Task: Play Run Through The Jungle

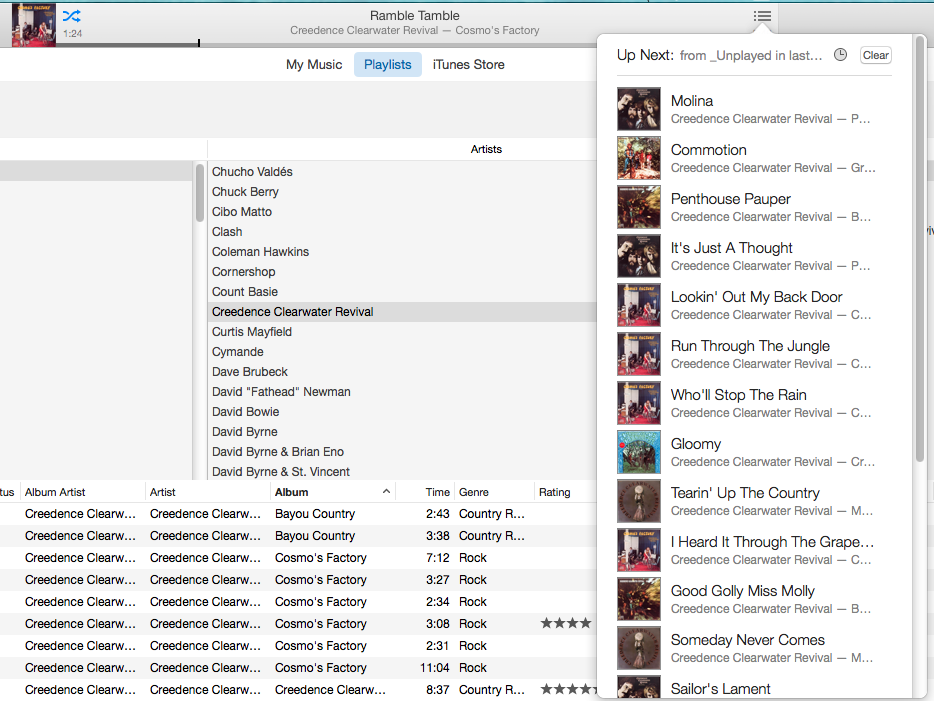Action: click(755, 354)
